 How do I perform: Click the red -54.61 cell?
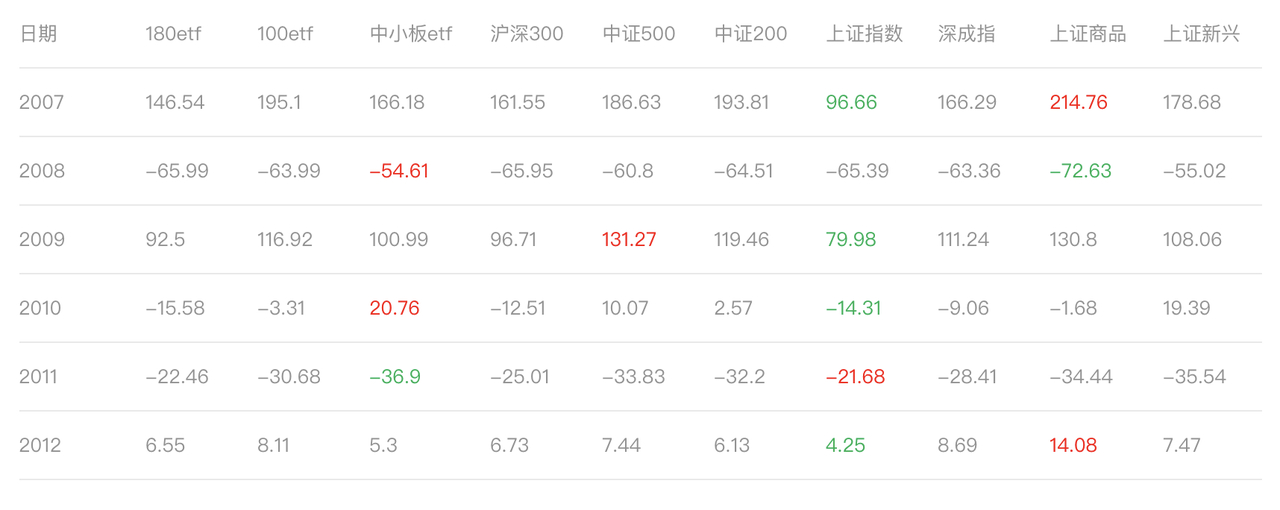(398, 171)
